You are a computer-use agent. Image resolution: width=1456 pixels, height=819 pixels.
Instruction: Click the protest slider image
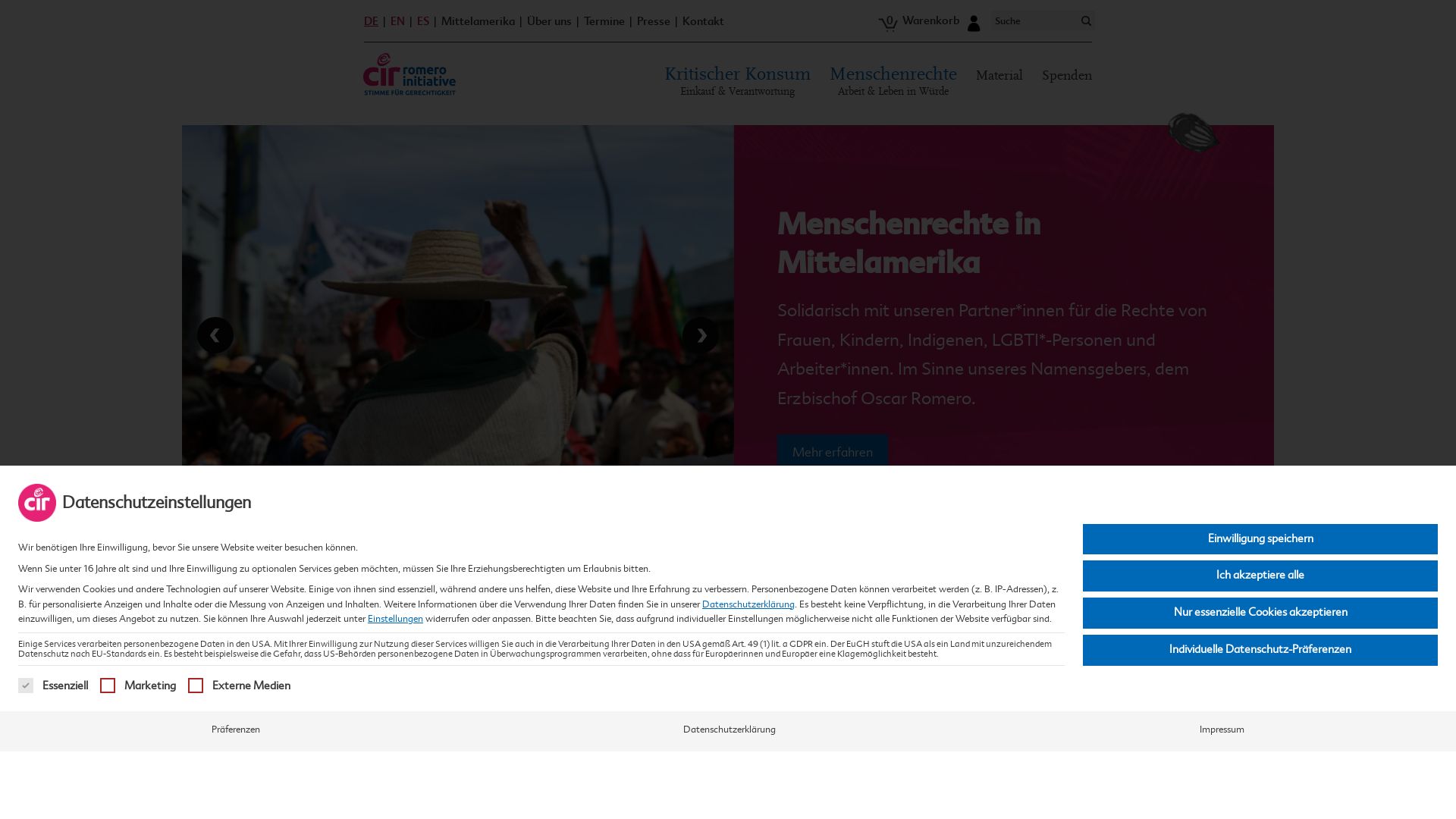(458, 296)
